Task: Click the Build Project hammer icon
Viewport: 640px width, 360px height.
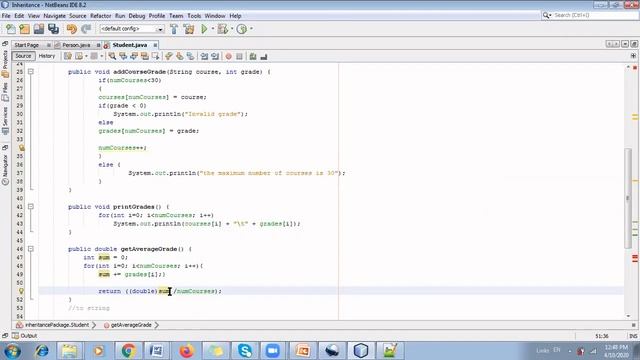Action: [x=174, y=29]
